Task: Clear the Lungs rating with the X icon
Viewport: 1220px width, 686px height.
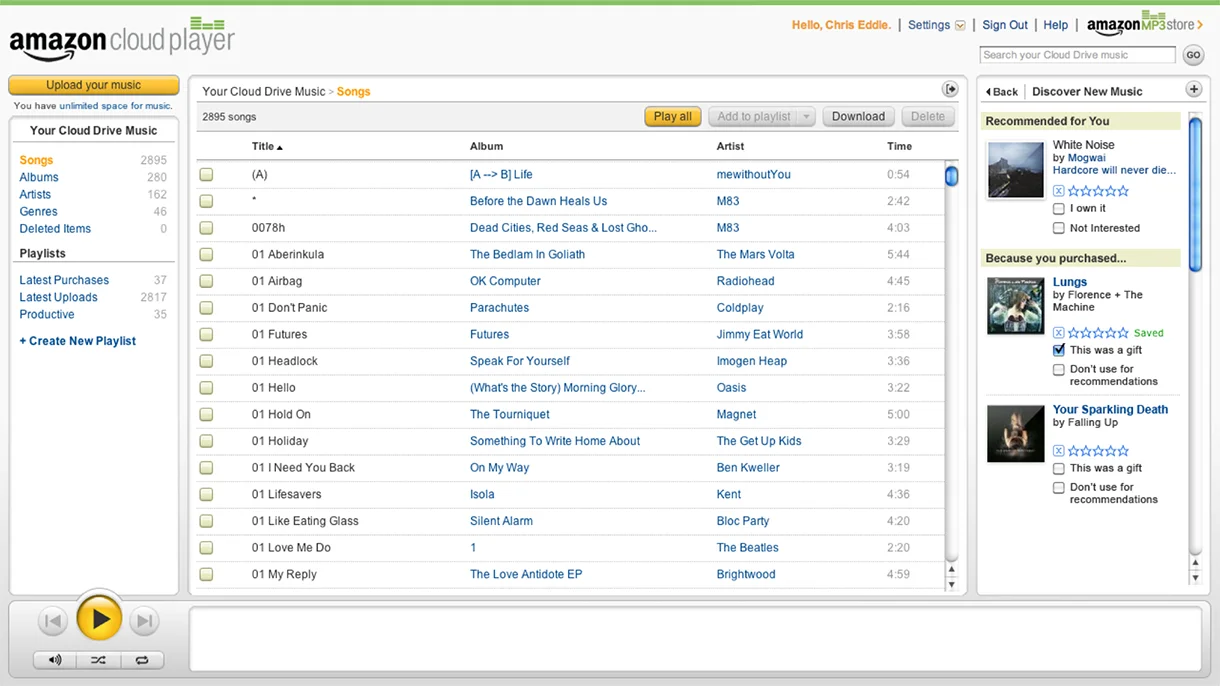Action: (x=1059, y=333)
